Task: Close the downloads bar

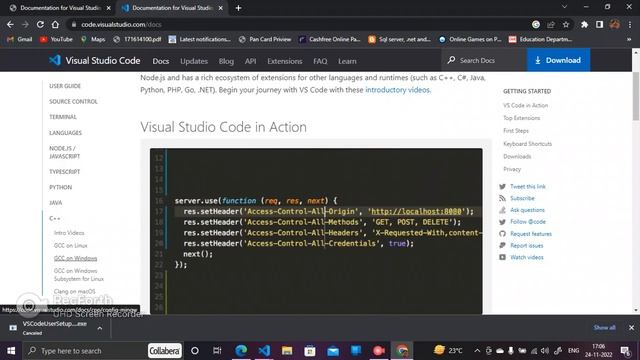Action: 631,328
